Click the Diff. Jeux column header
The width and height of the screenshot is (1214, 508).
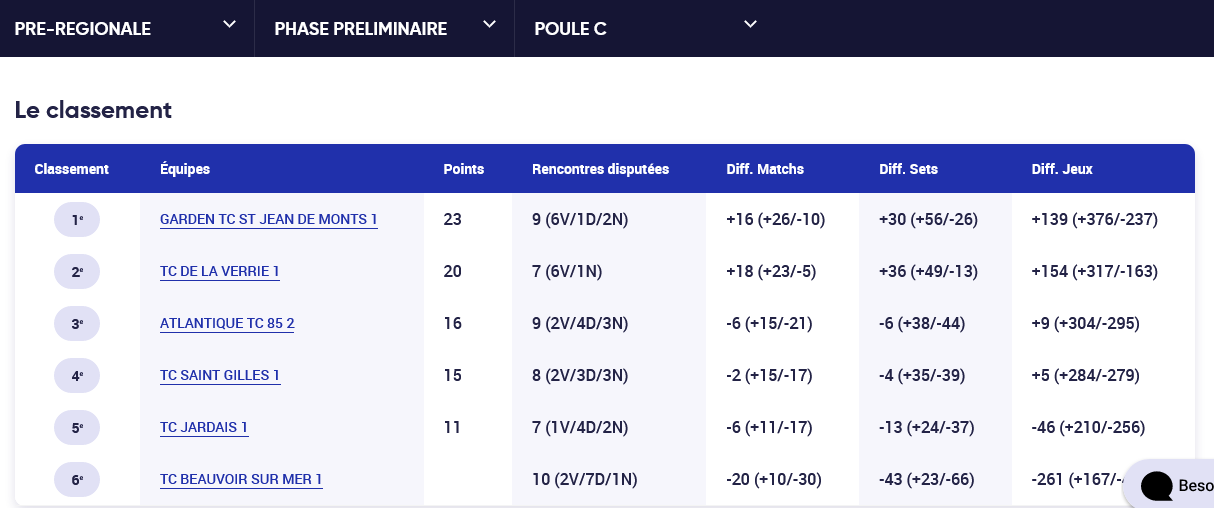1062,169
